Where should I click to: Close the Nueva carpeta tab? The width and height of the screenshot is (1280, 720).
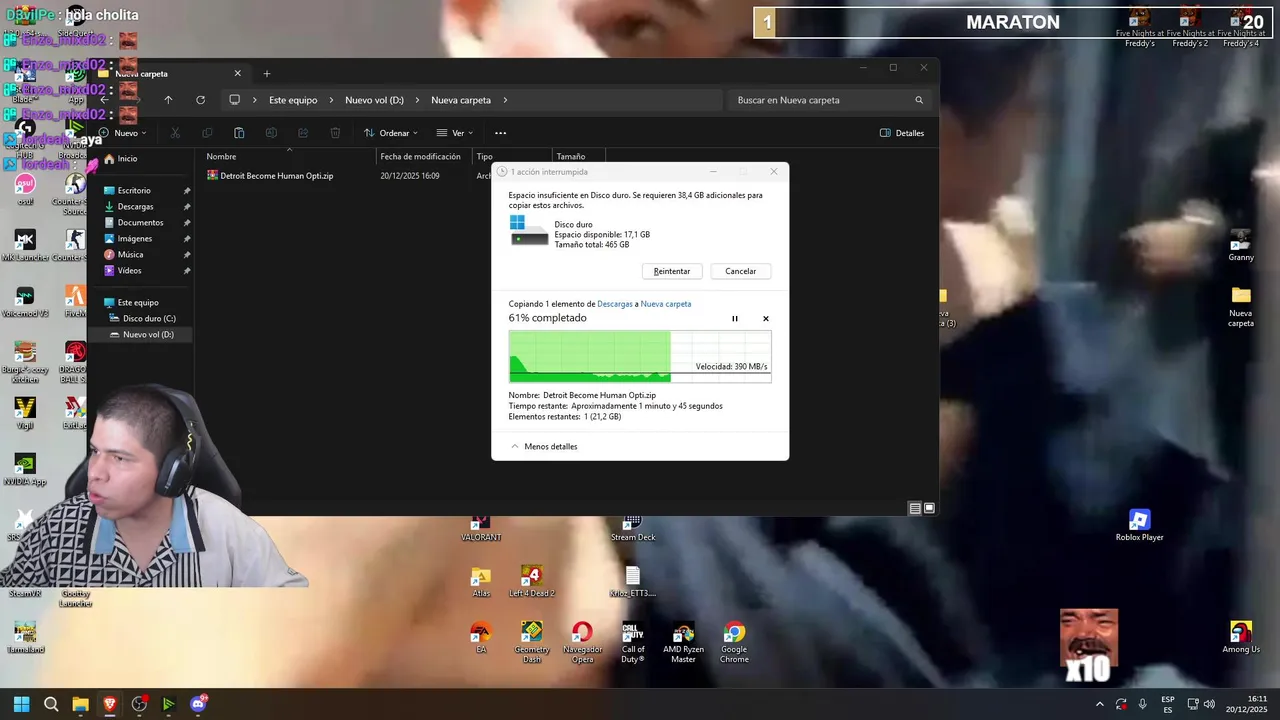pos(238,73)
